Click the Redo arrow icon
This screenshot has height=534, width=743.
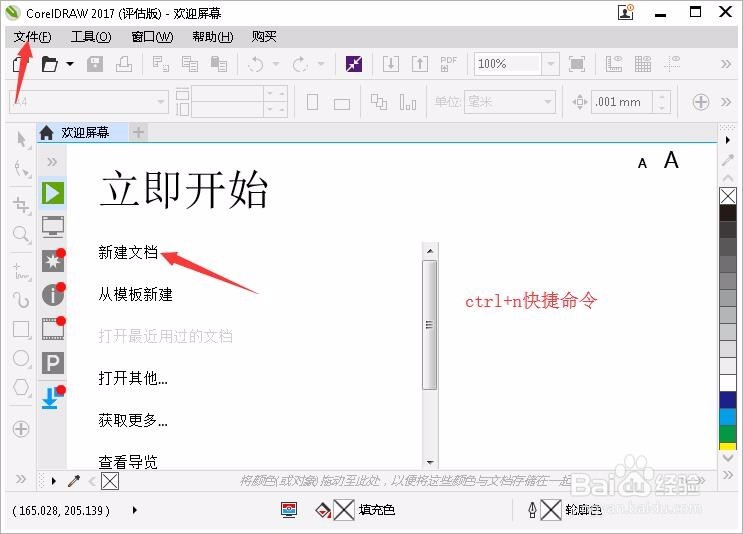point(300,63)
